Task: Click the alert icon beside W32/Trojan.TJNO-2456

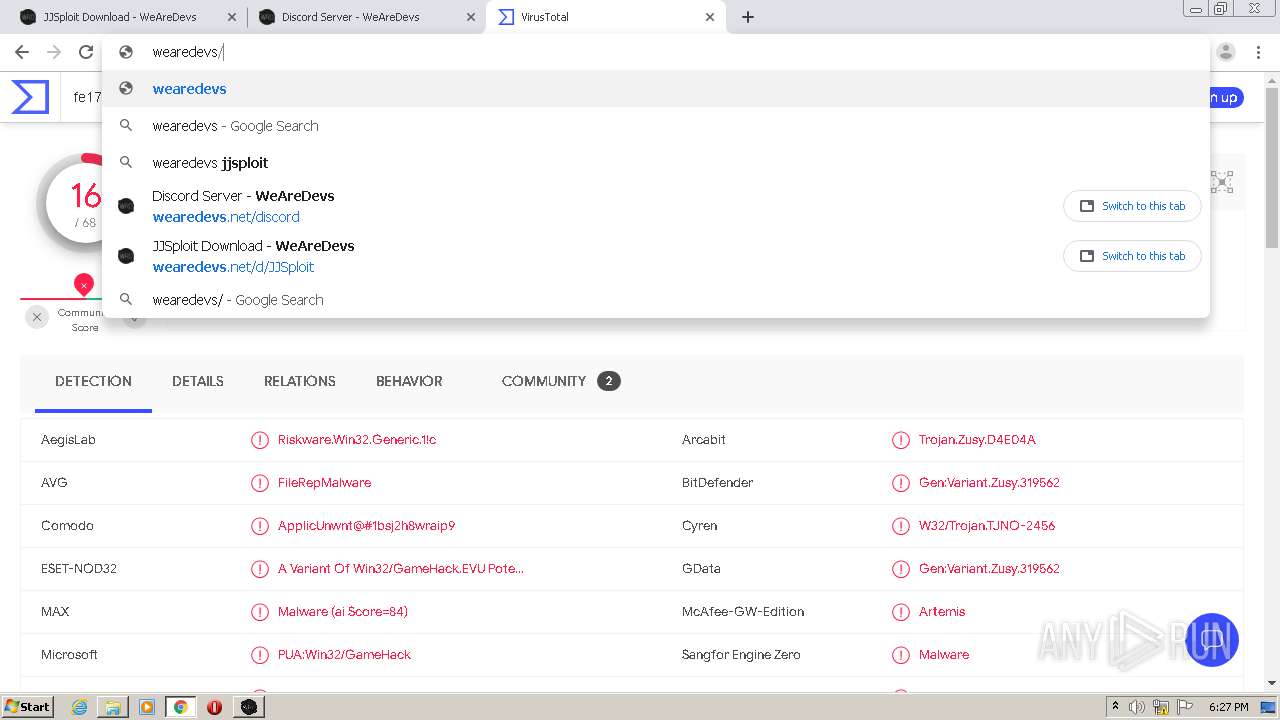Action: coord(901,526)
